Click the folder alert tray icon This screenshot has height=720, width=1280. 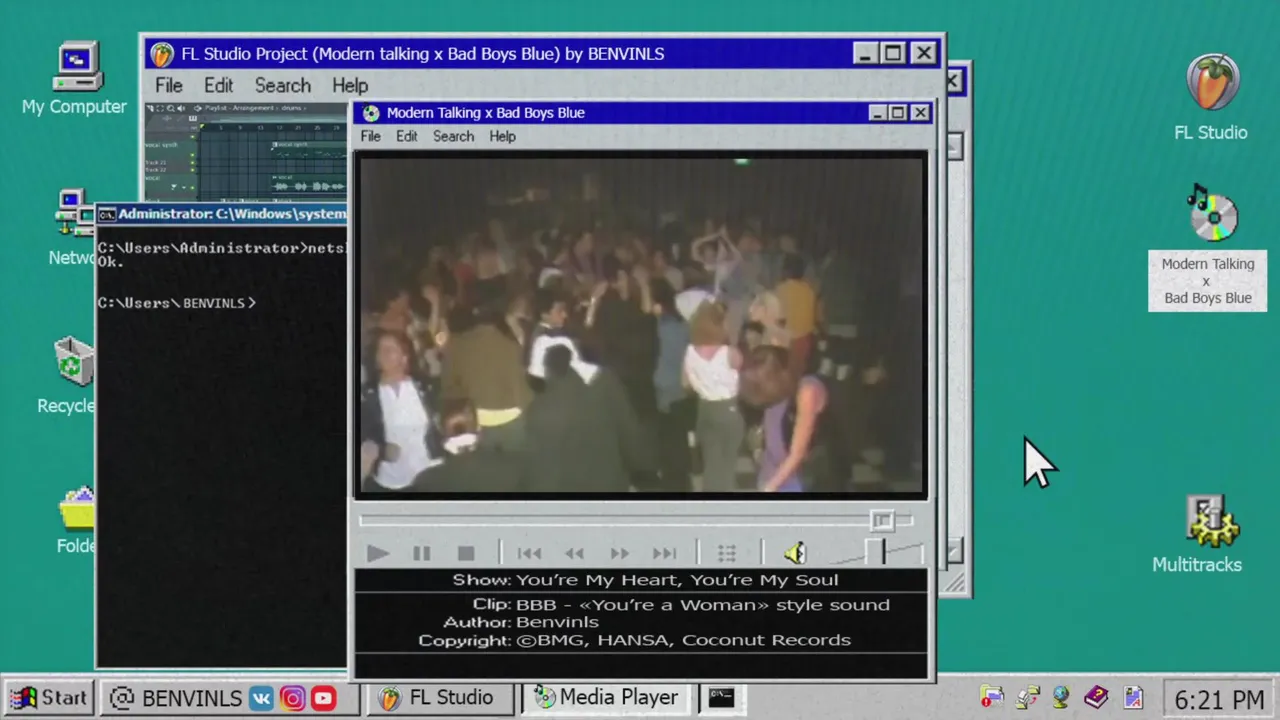(991, 697)
